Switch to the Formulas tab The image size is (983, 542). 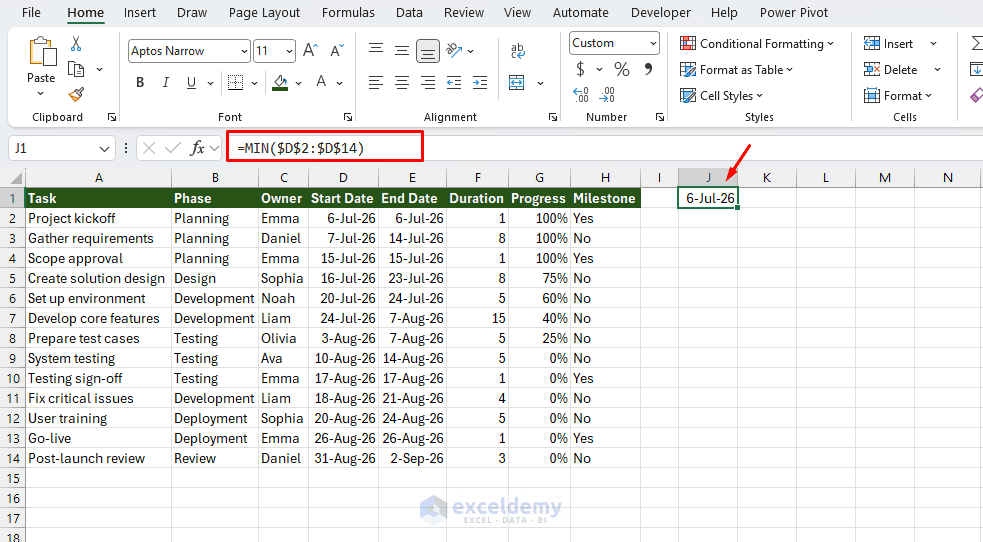(x=348, y=13)
